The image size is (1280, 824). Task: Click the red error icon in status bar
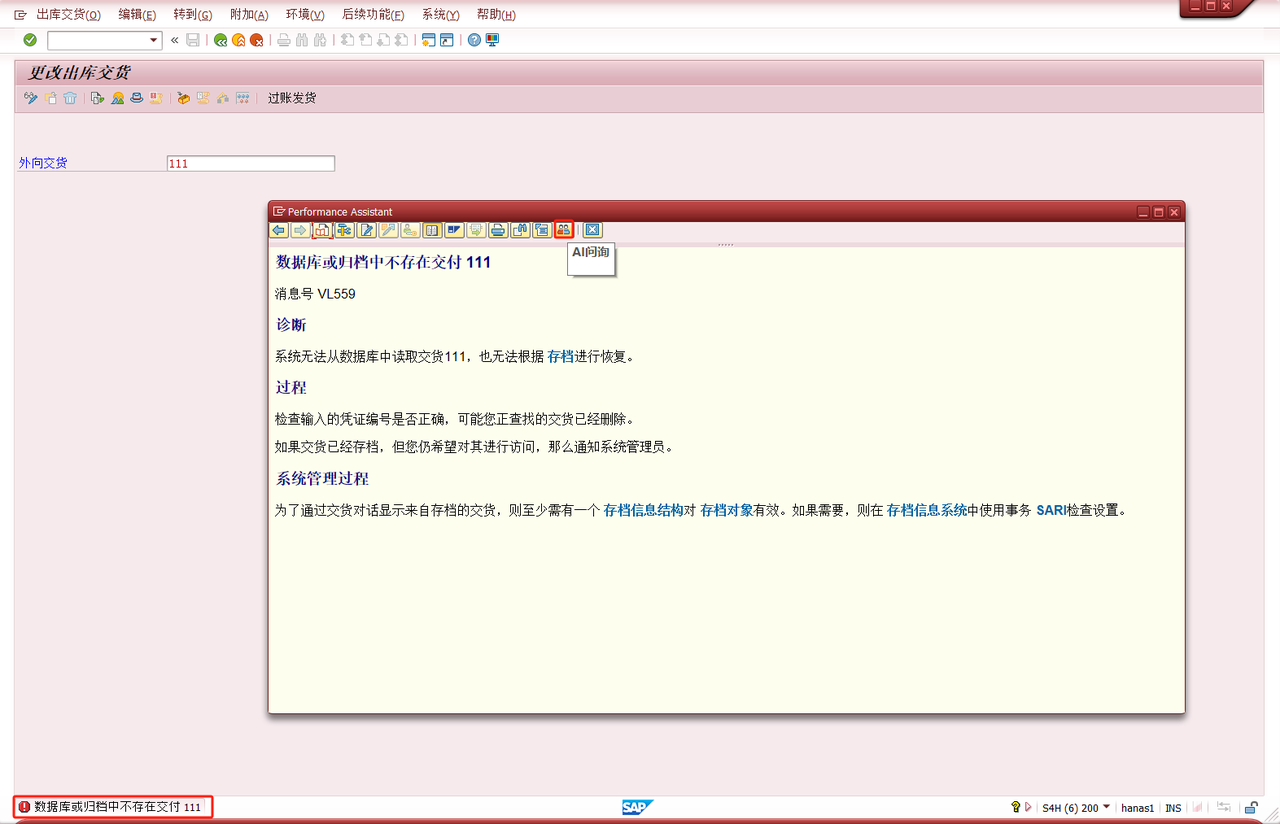(24, 807)
